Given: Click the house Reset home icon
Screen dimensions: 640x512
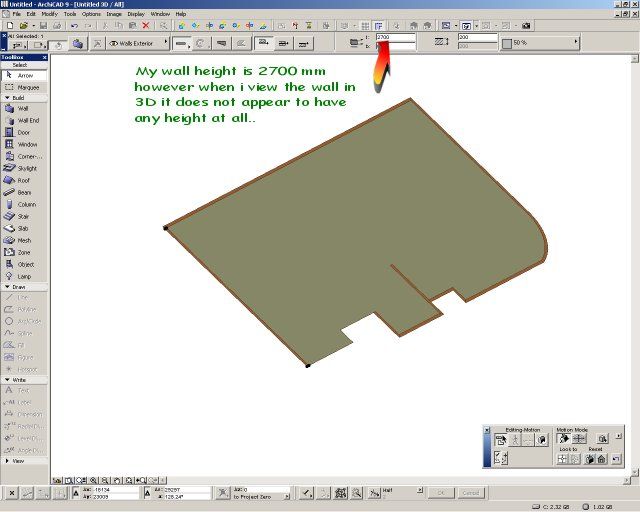Looking at the screenshot, I should (602, 459).
